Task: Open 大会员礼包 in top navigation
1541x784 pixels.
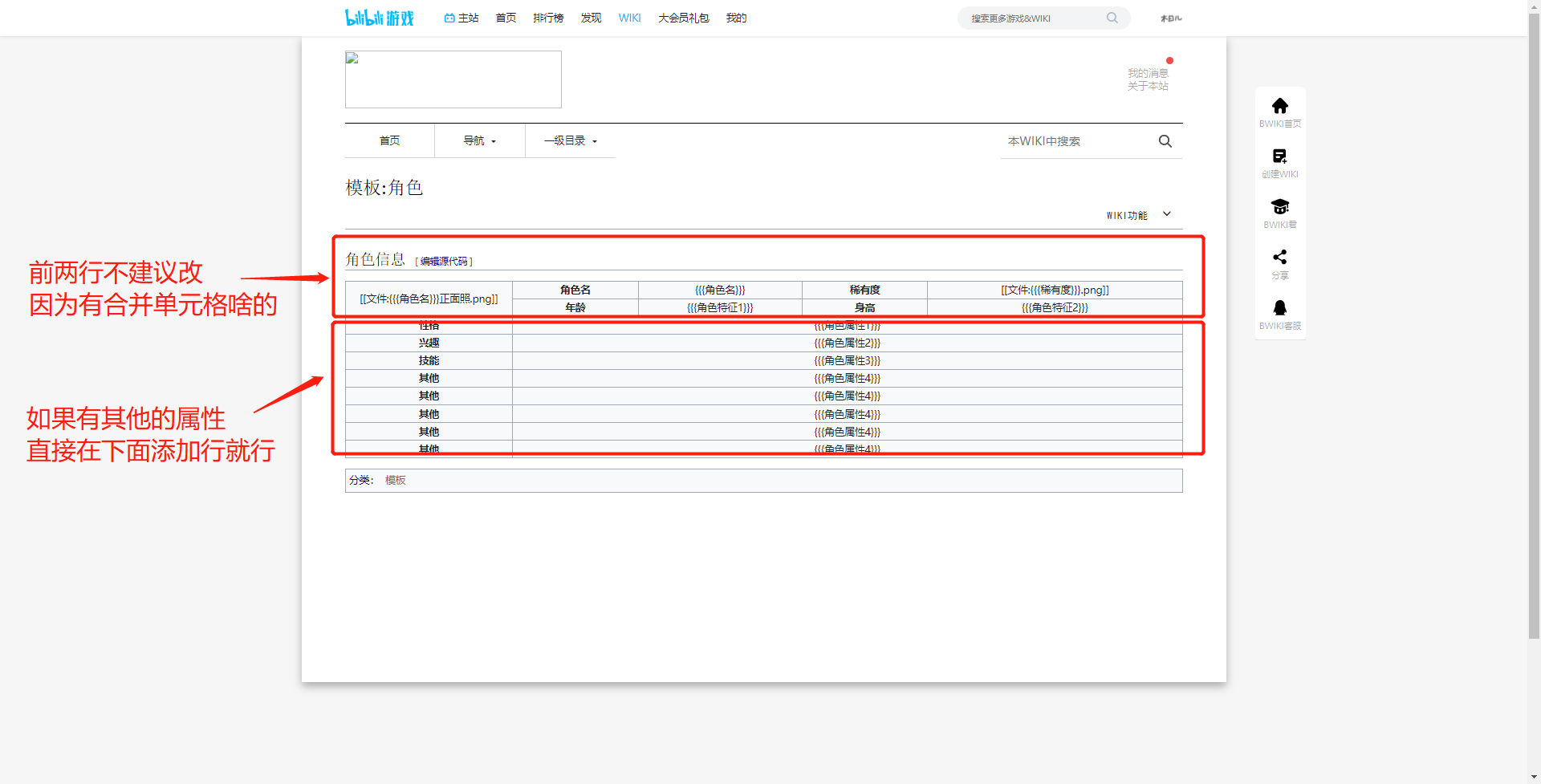Action: (x=683, y=18)
